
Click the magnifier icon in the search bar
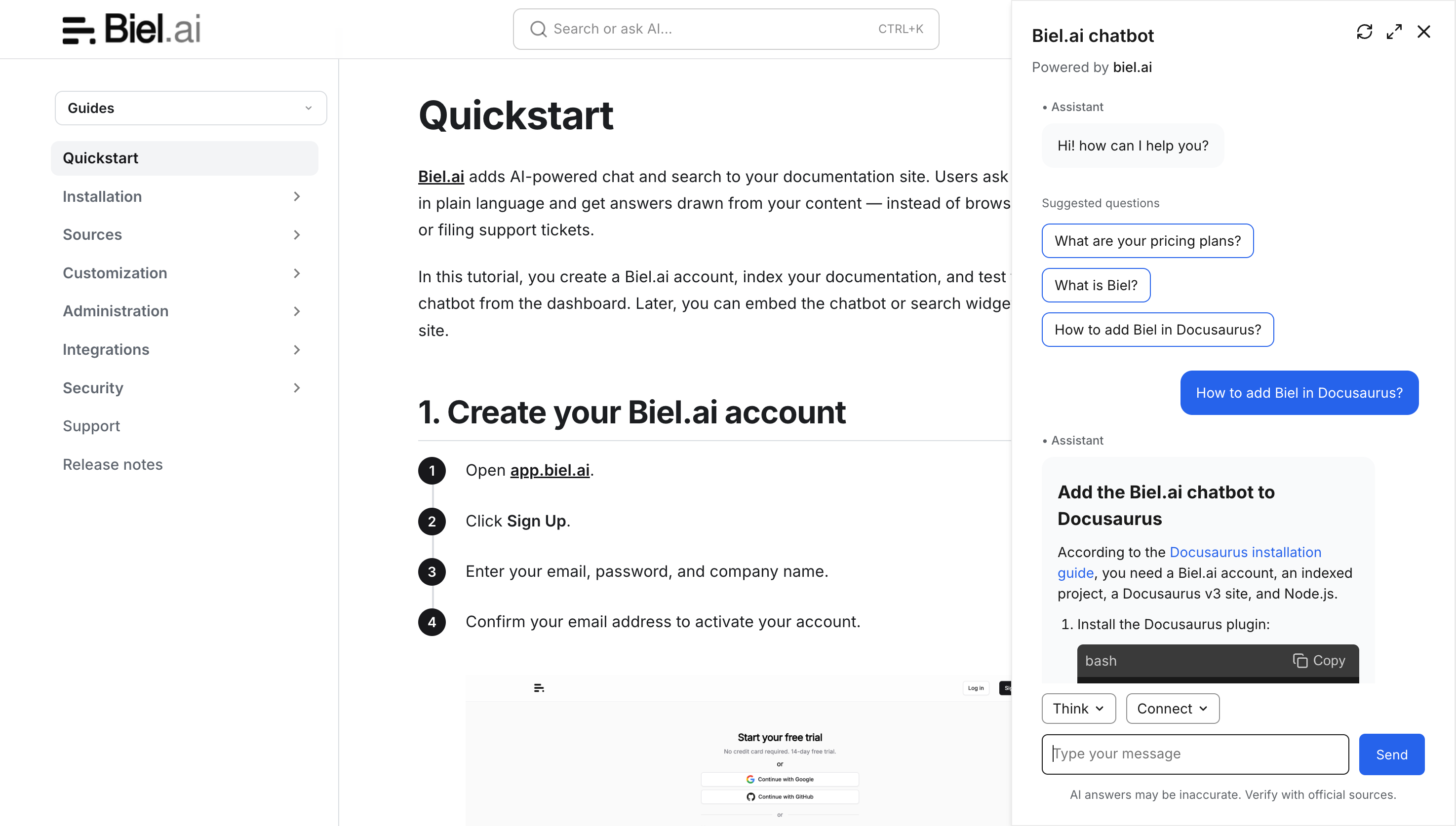pos(538,29)
